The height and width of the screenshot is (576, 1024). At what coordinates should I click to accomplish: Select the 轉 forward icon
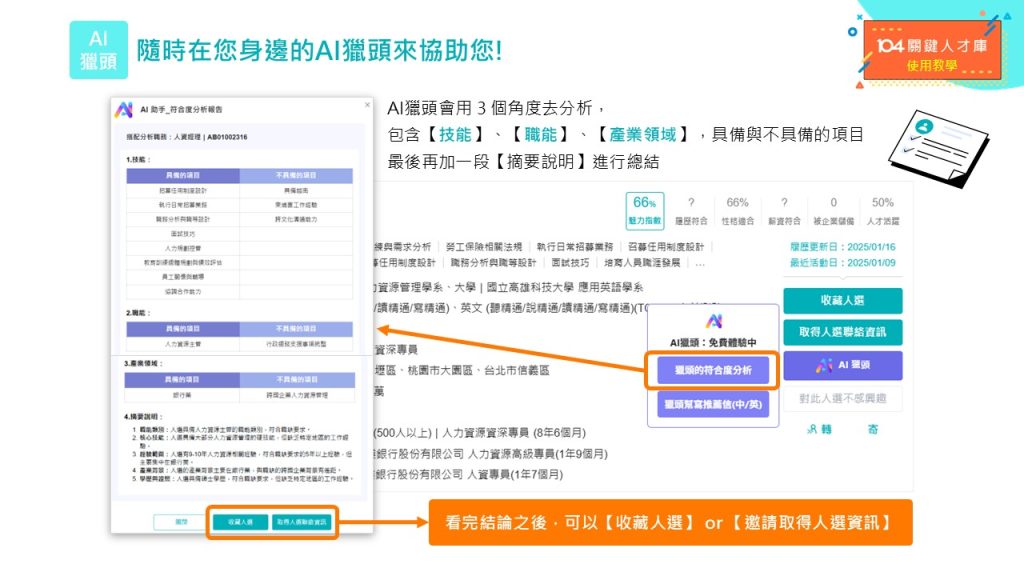(x=822, y=428)
